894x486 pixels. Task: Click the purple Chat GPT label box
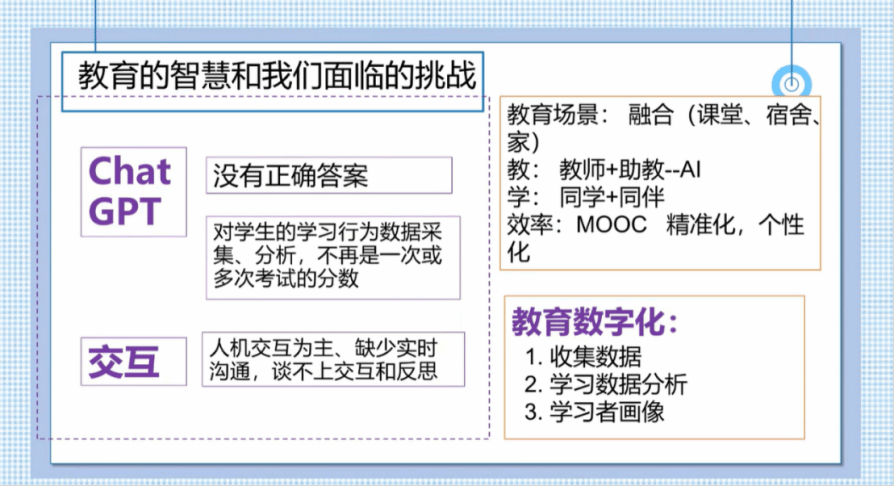[x=133, y=191]
